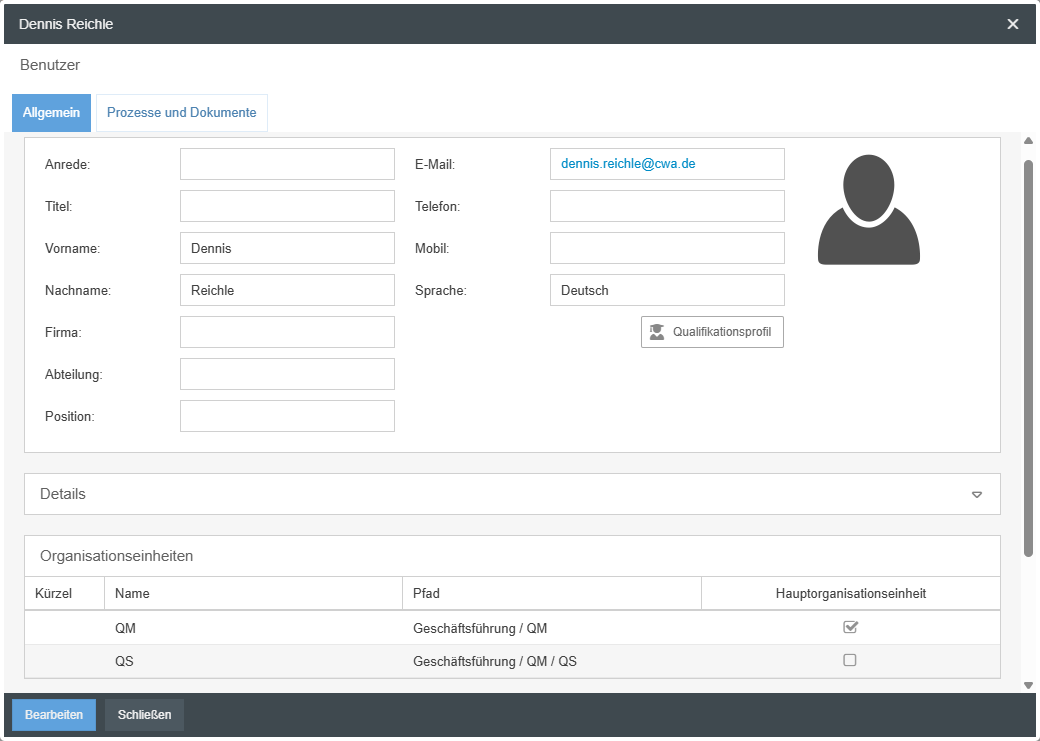1040x741 pixels.
Task: Click the Benutzer subtitle text
Action: point(50,65)
